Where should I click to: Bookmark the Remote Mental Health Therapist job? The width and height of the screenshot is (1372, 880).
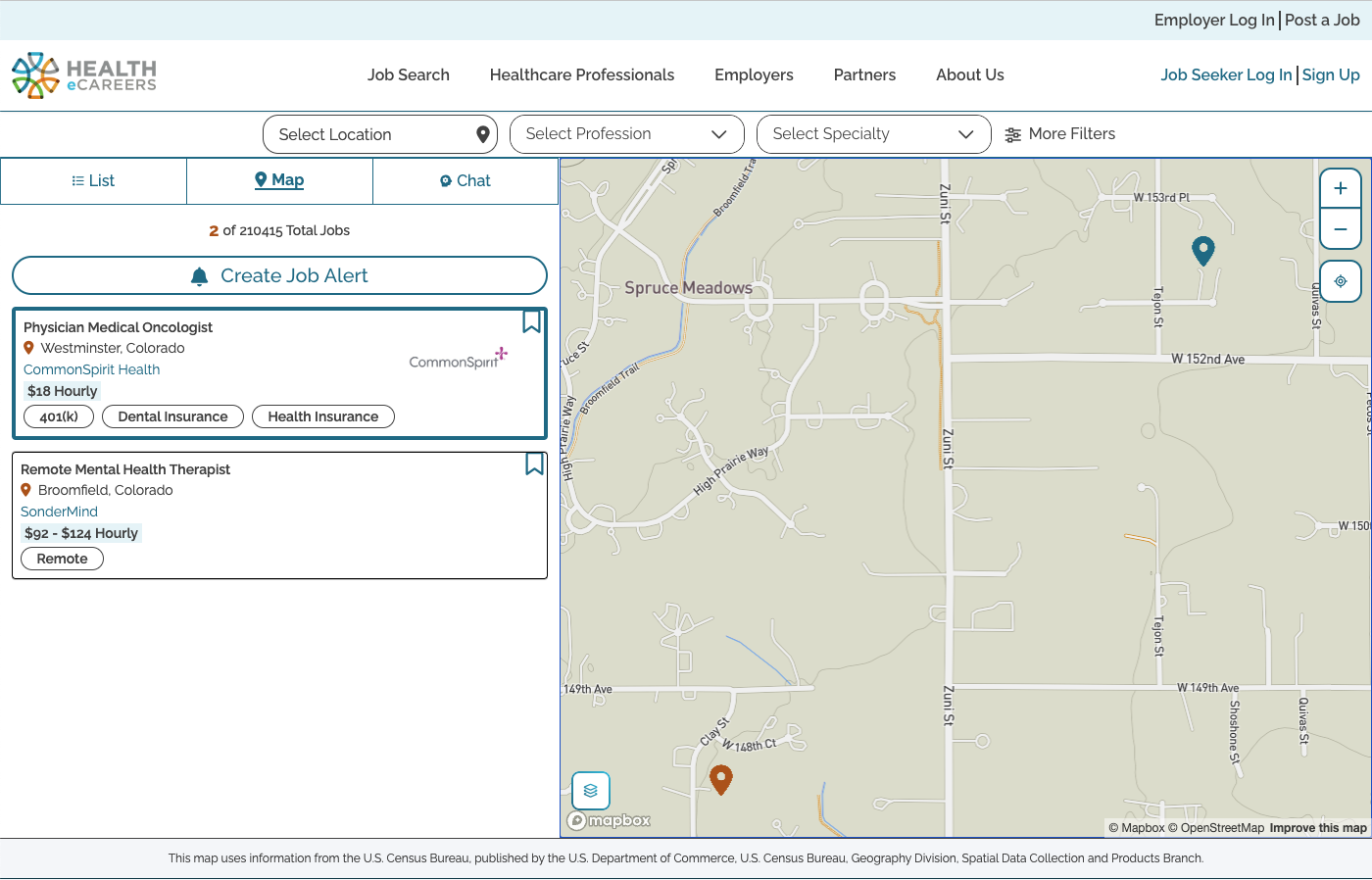534,464
